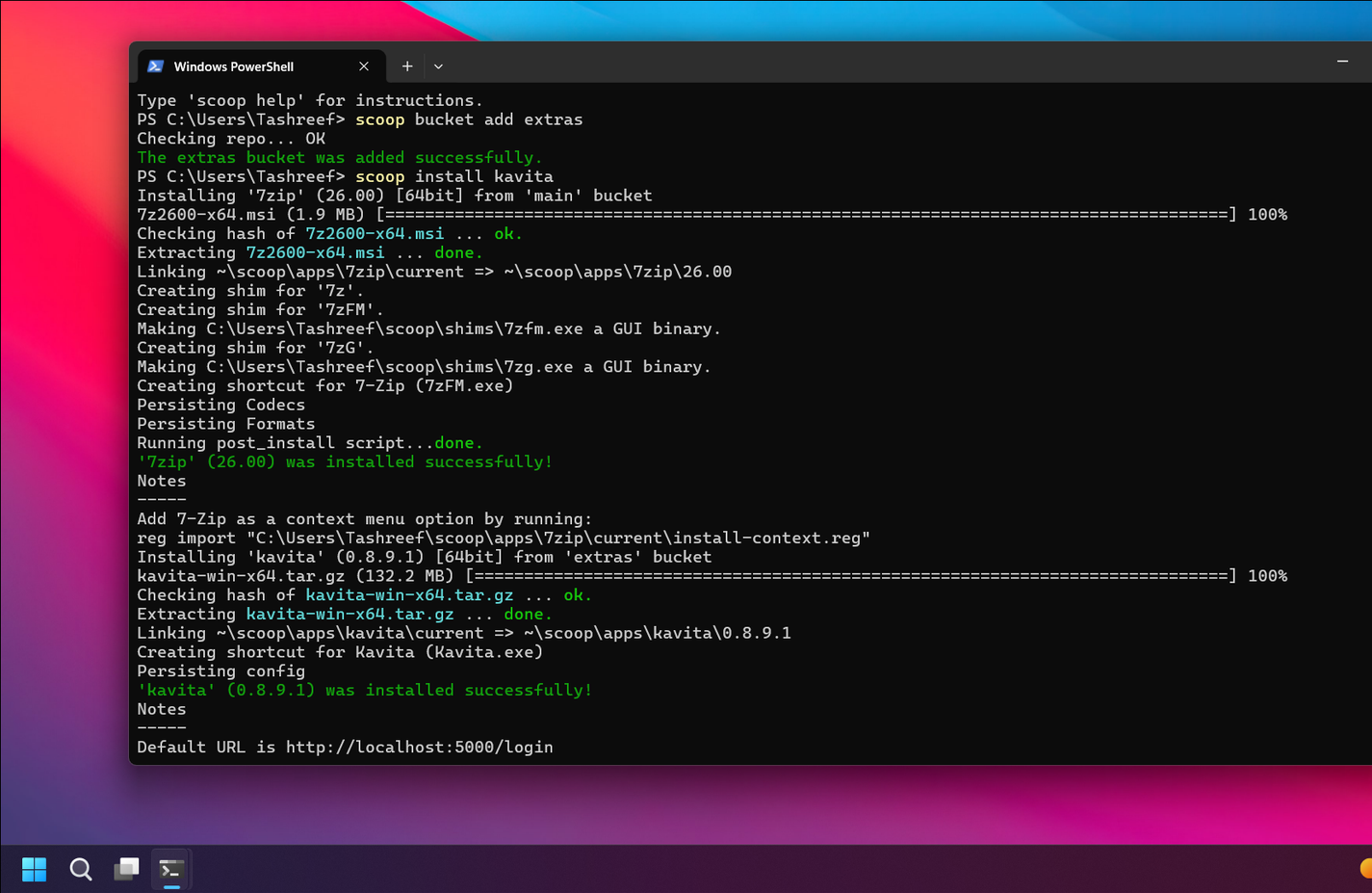Click "'kavita' (0.8.9.1) was installed successfully!" line
This screenshot has width=1372, height=893.
tap(365, 691)
